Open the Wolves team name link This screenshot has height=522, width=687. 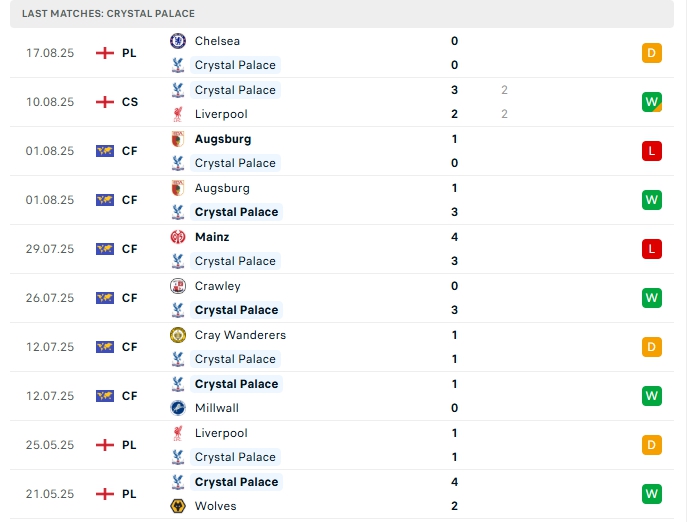tap(216, 506)
